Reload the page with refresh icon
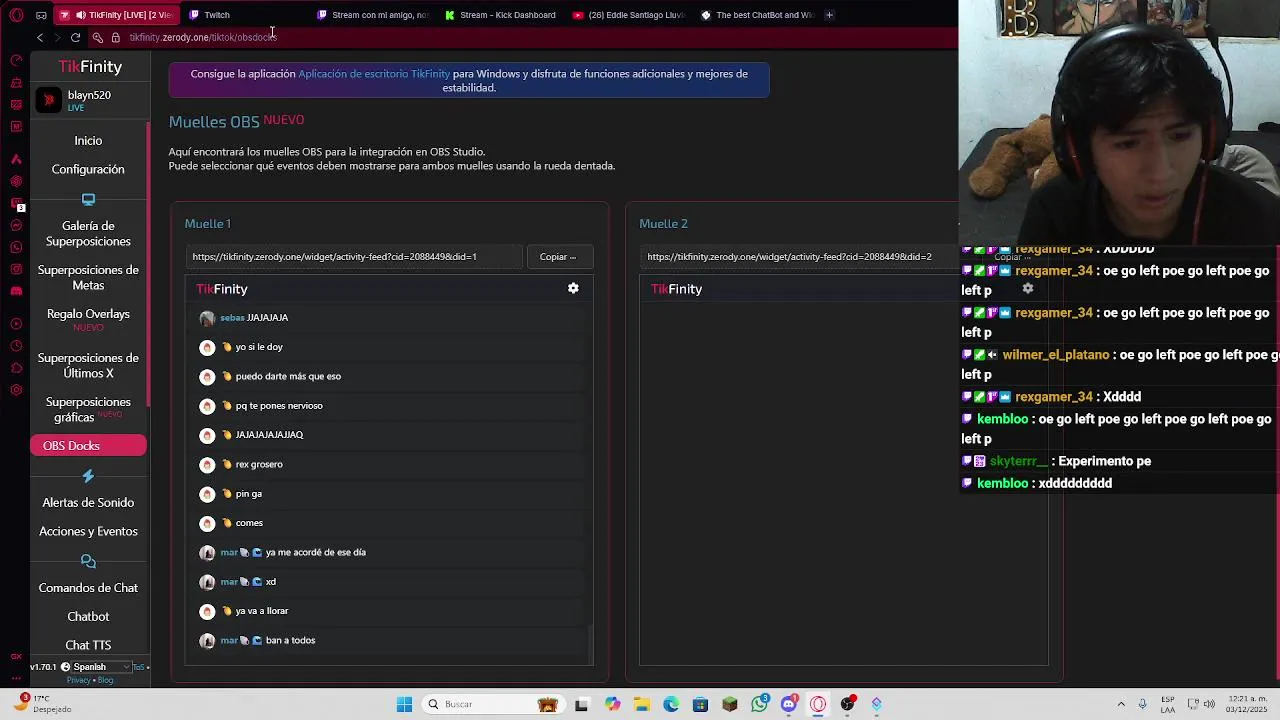Image resolution: width=1280 pixels, height=720 pixels. pos(75,37)
